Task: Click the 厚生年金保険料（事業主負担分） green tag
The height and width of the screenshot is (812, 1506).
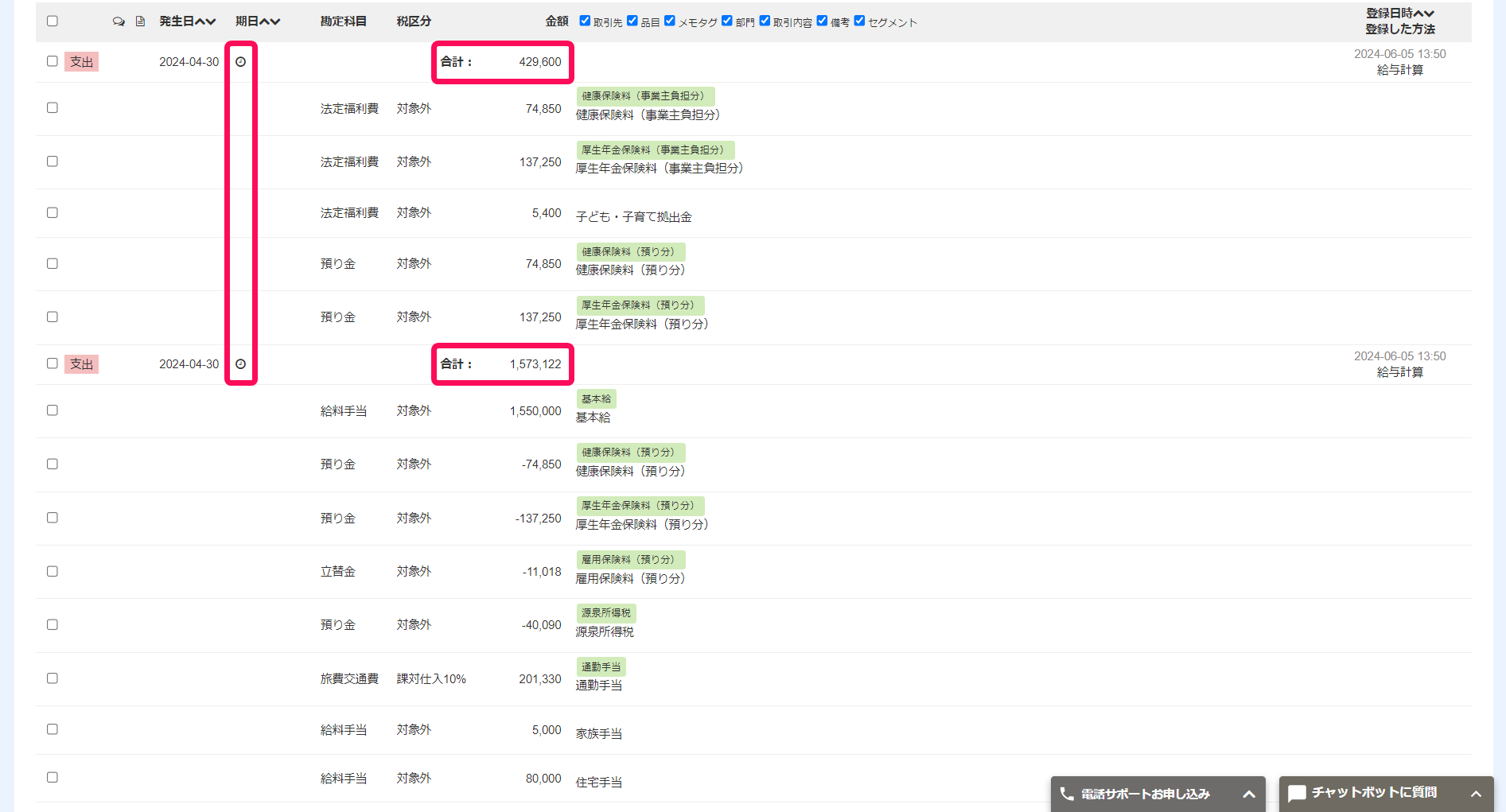Action: (x=656, y=150)
